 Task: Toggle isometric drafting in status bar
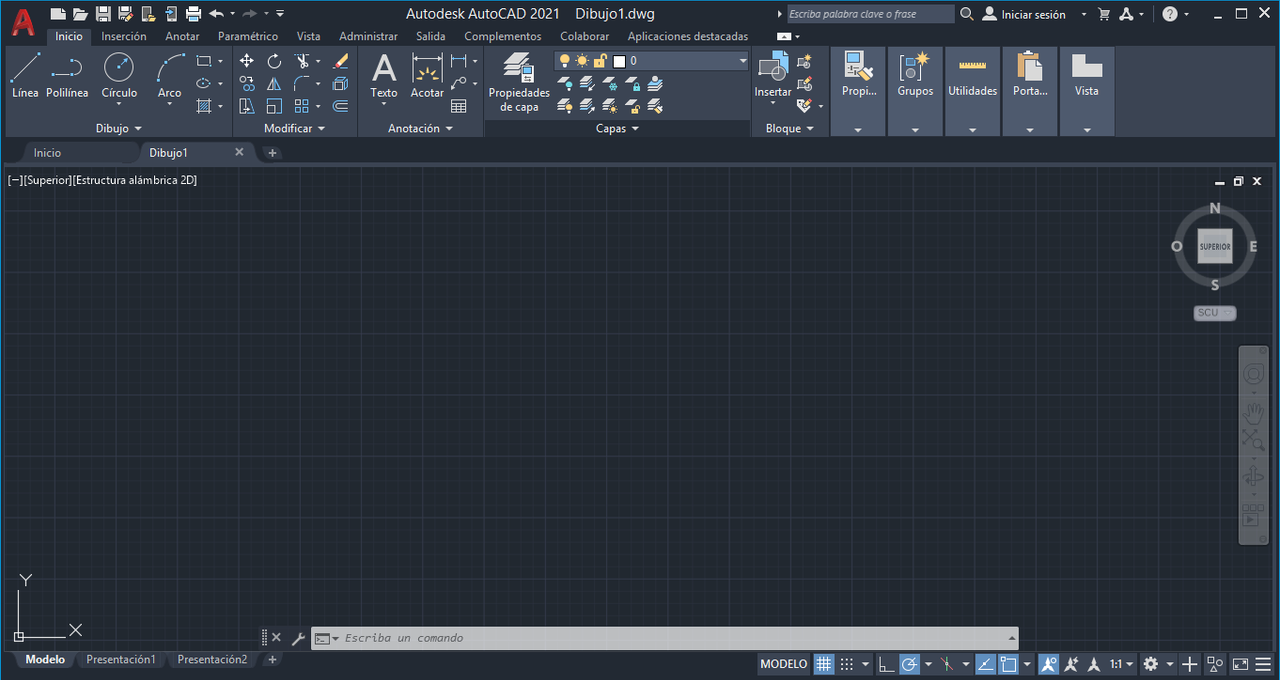(x=947, y=664)
